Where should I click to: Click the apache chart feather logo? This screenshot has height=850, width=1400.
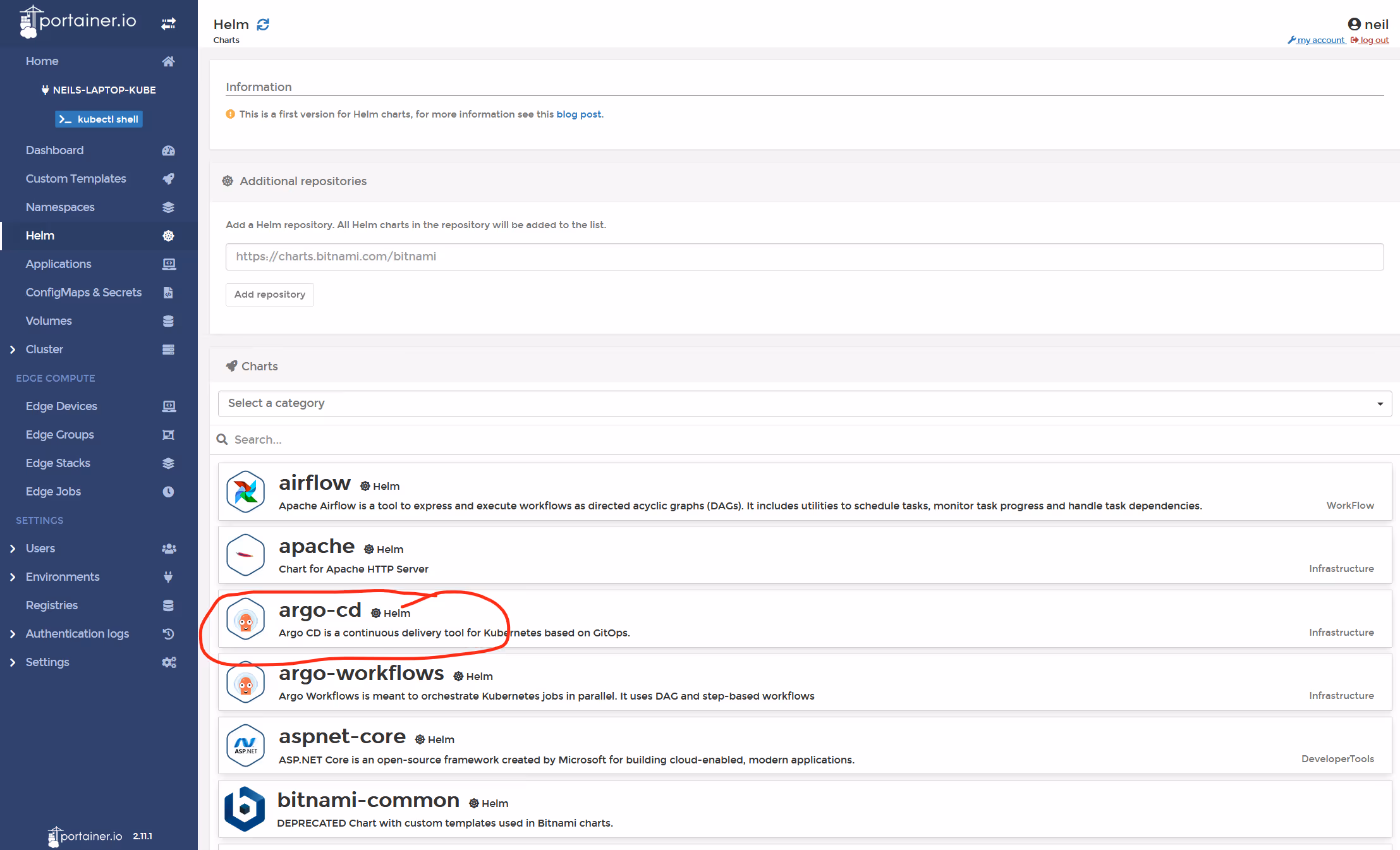tap(245, 555)
